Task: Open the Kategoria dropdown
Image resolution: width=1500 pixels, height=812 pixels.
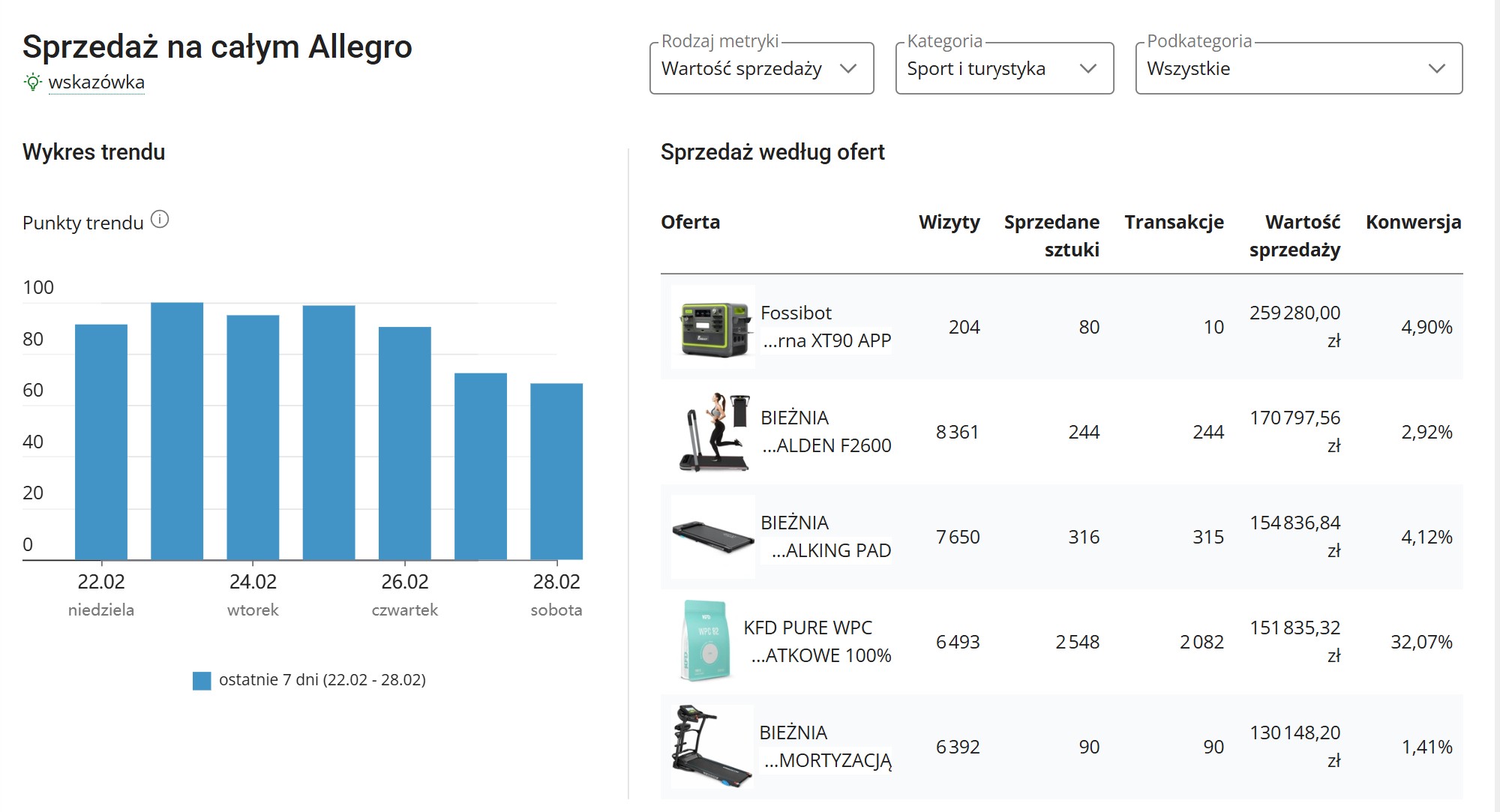Action: [1003, 68]
